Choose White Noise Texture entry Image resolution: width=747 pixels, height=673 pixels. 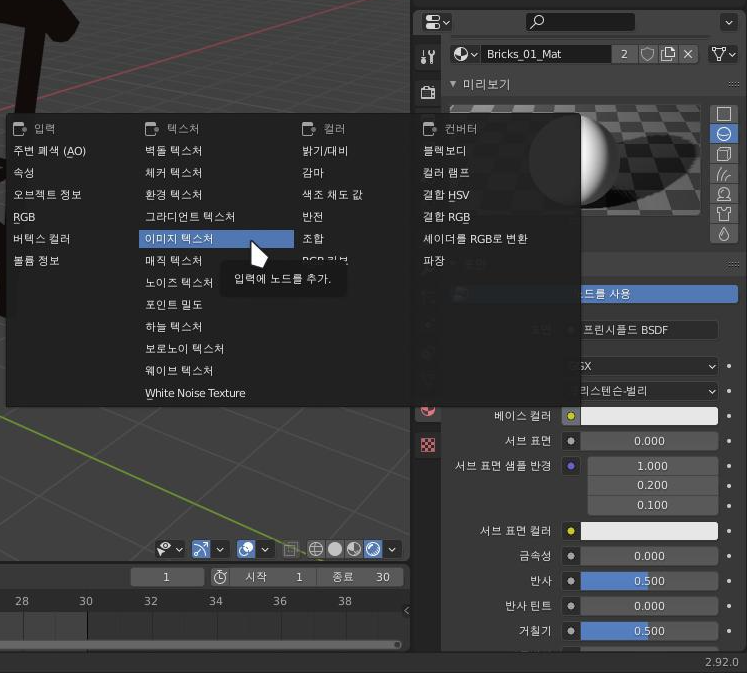[216, 393]
